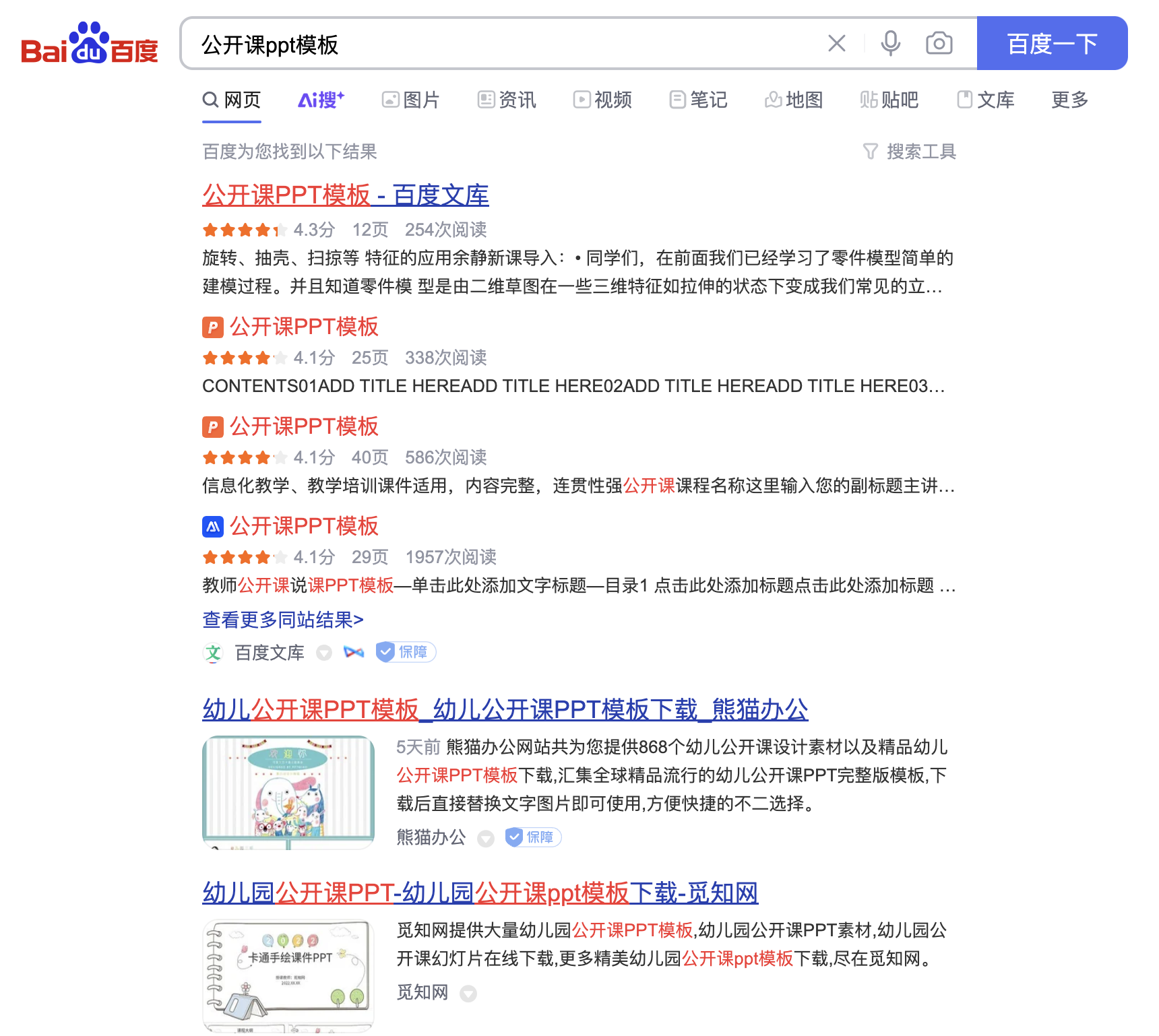Click the 百度文库 source name
1159x1036 pixels.
pyautogui.click(x=270, y=653)
